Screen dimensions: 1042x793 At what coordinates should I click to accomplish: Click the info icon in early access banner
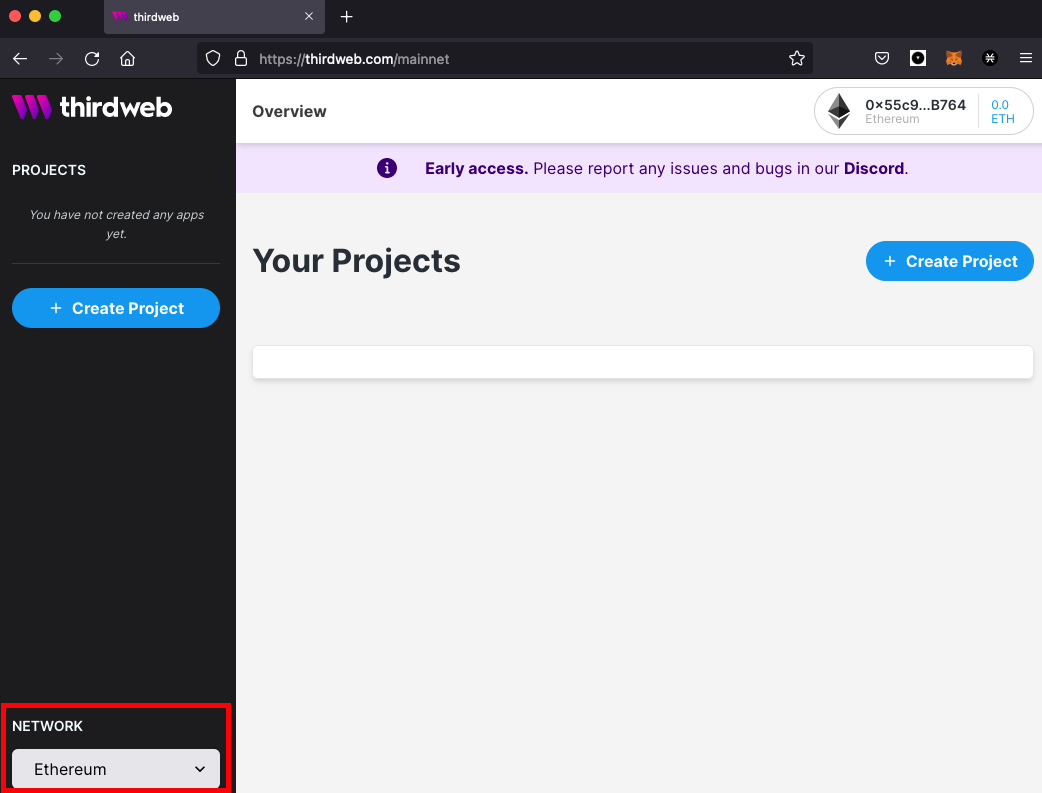[387, 168]
